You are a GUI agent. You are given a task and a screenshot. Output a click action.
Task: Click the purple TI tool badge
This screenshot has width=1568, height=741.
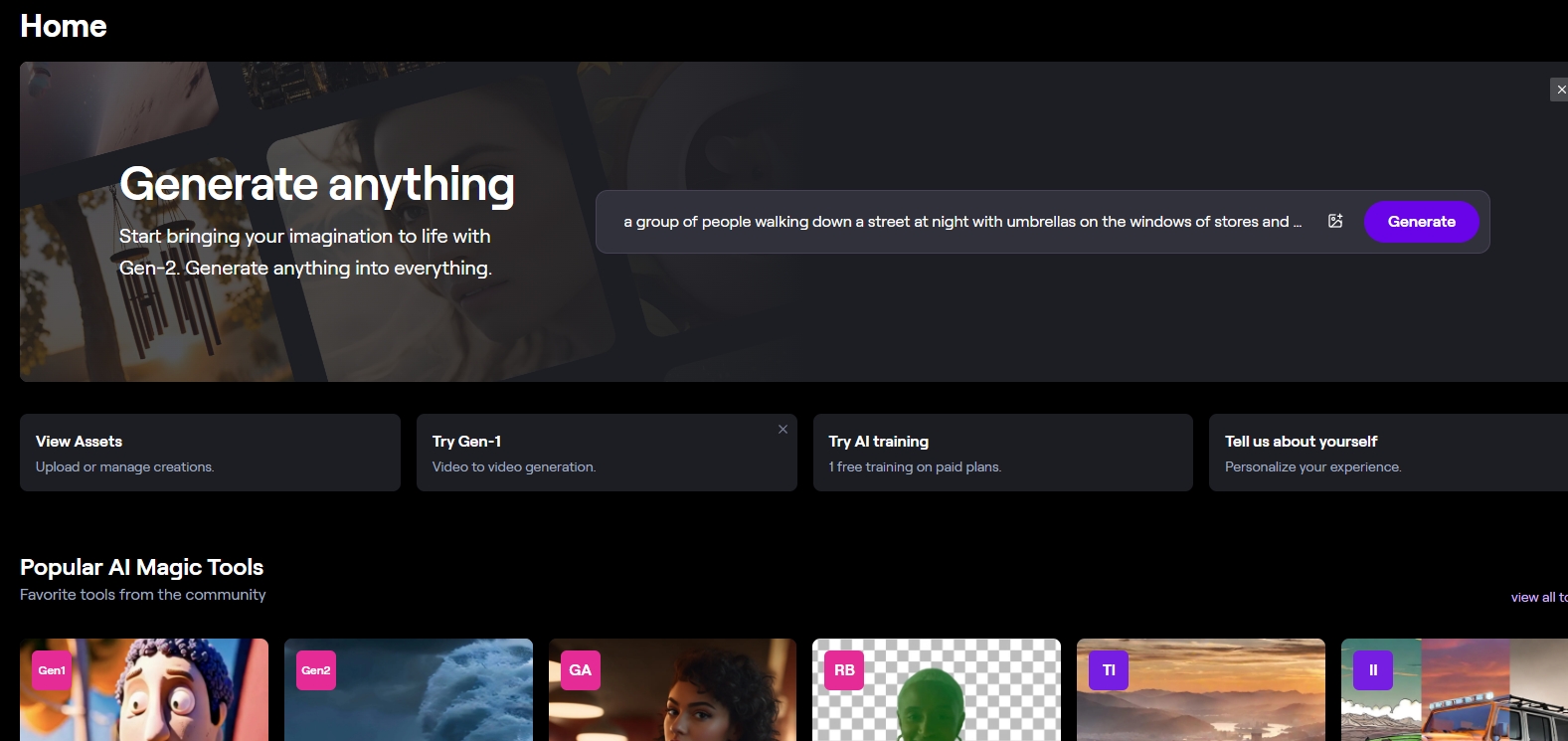click(1109, 670)
